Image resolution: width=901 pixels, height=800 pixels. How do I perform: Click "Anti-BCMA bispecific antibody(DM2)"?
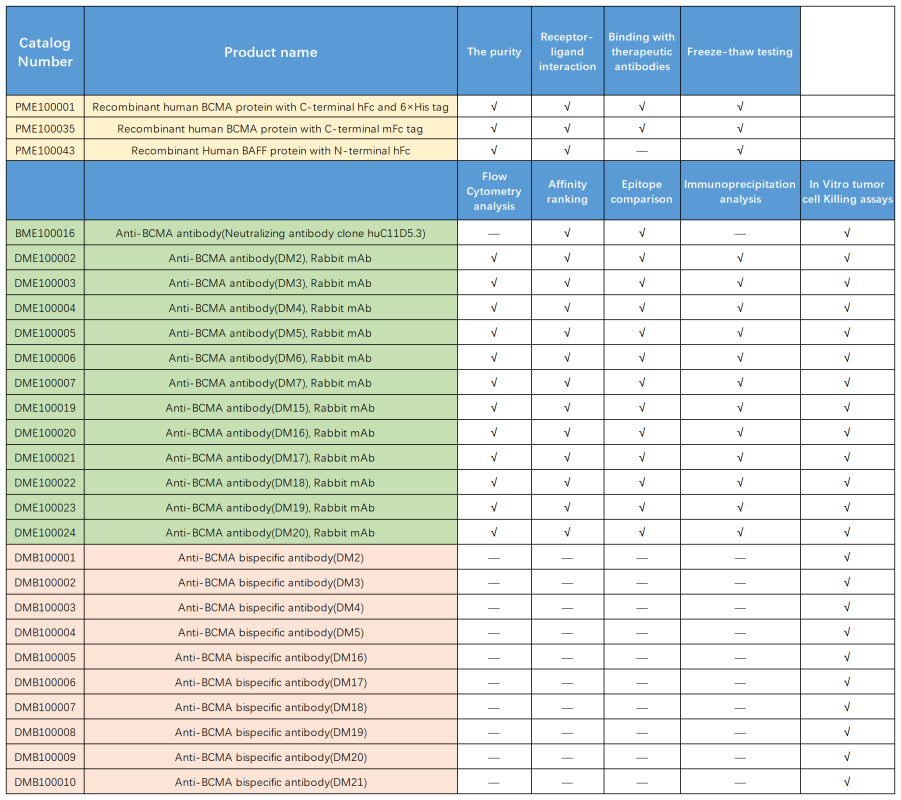click(x=271, y=557)
